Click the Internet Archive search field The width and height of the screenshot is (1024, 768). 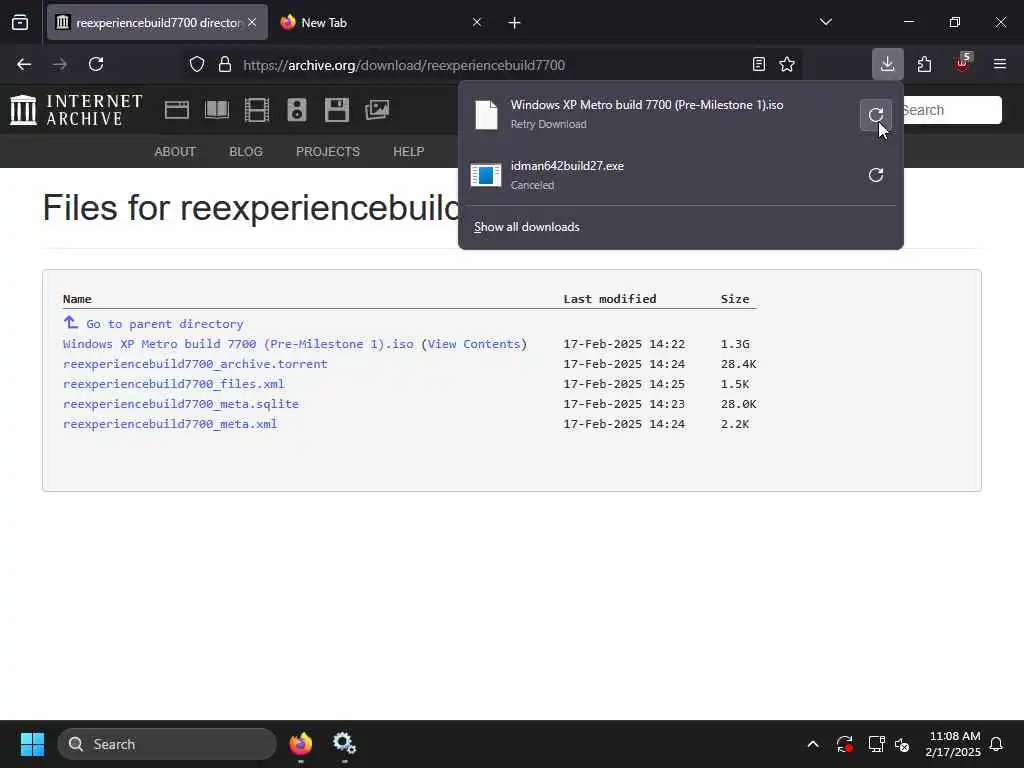(x=951, y=110)
